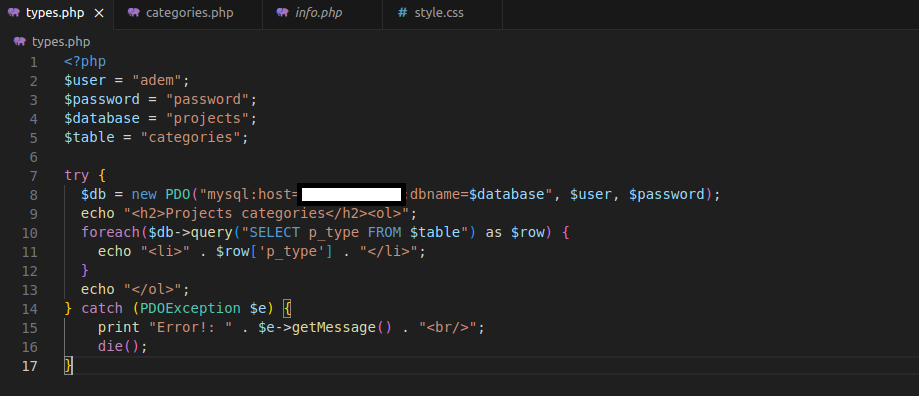Click the "categories" string on line 5

click(x=190, y=137)
